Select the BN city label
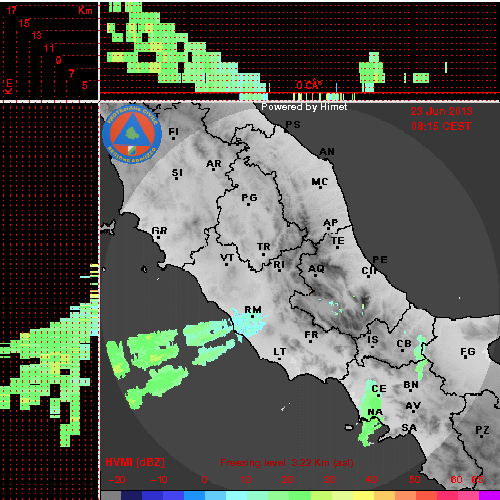The image size is (500, 500). [411, 385]
